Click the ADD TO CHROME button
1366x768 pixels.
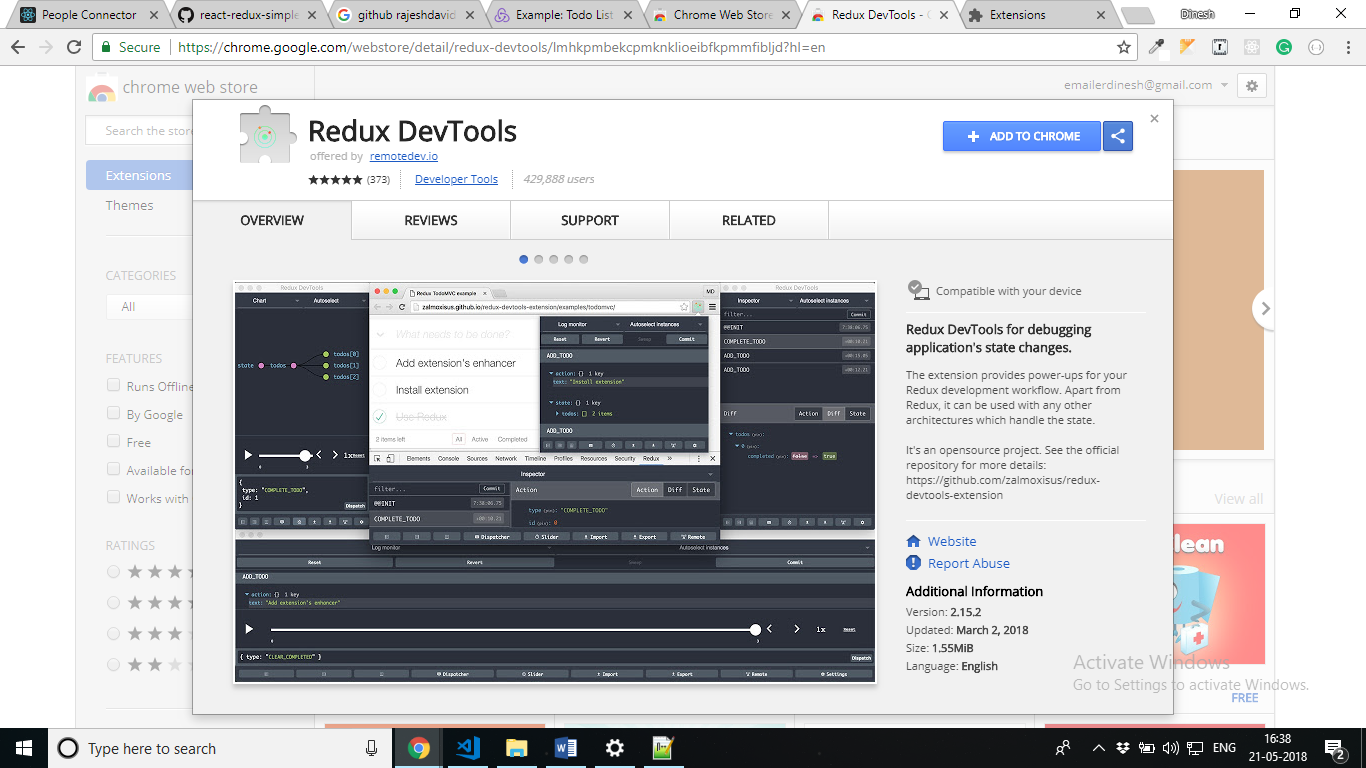pos(1021,136)
